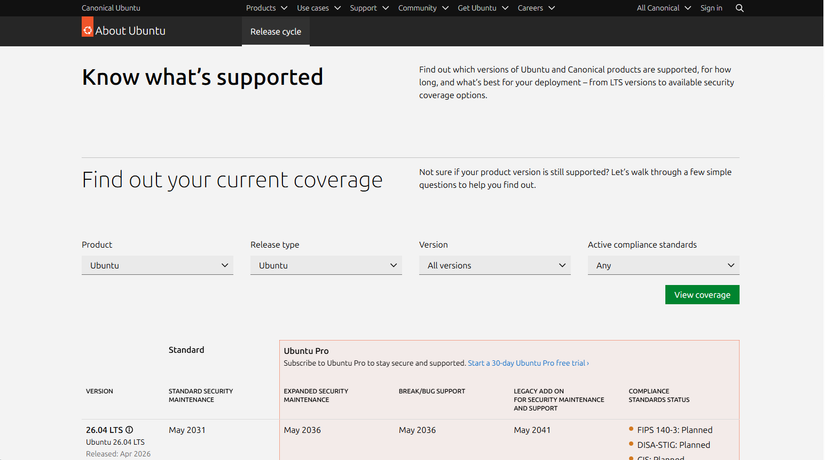Click the Sign in link
The width and height of the screenshot is (825, 460).
(x=711, y=8)
